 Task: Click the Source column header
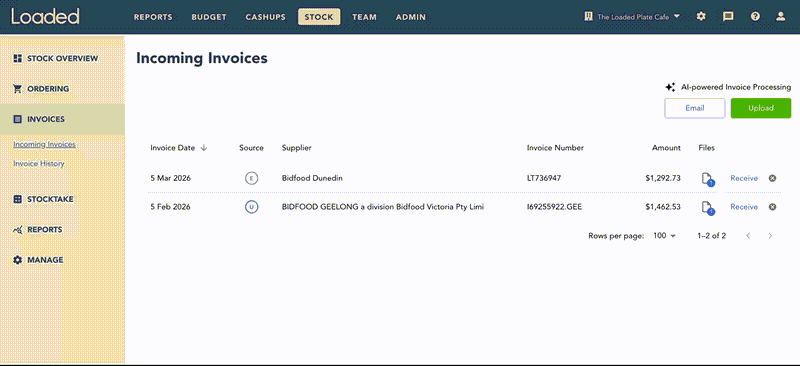251,148
